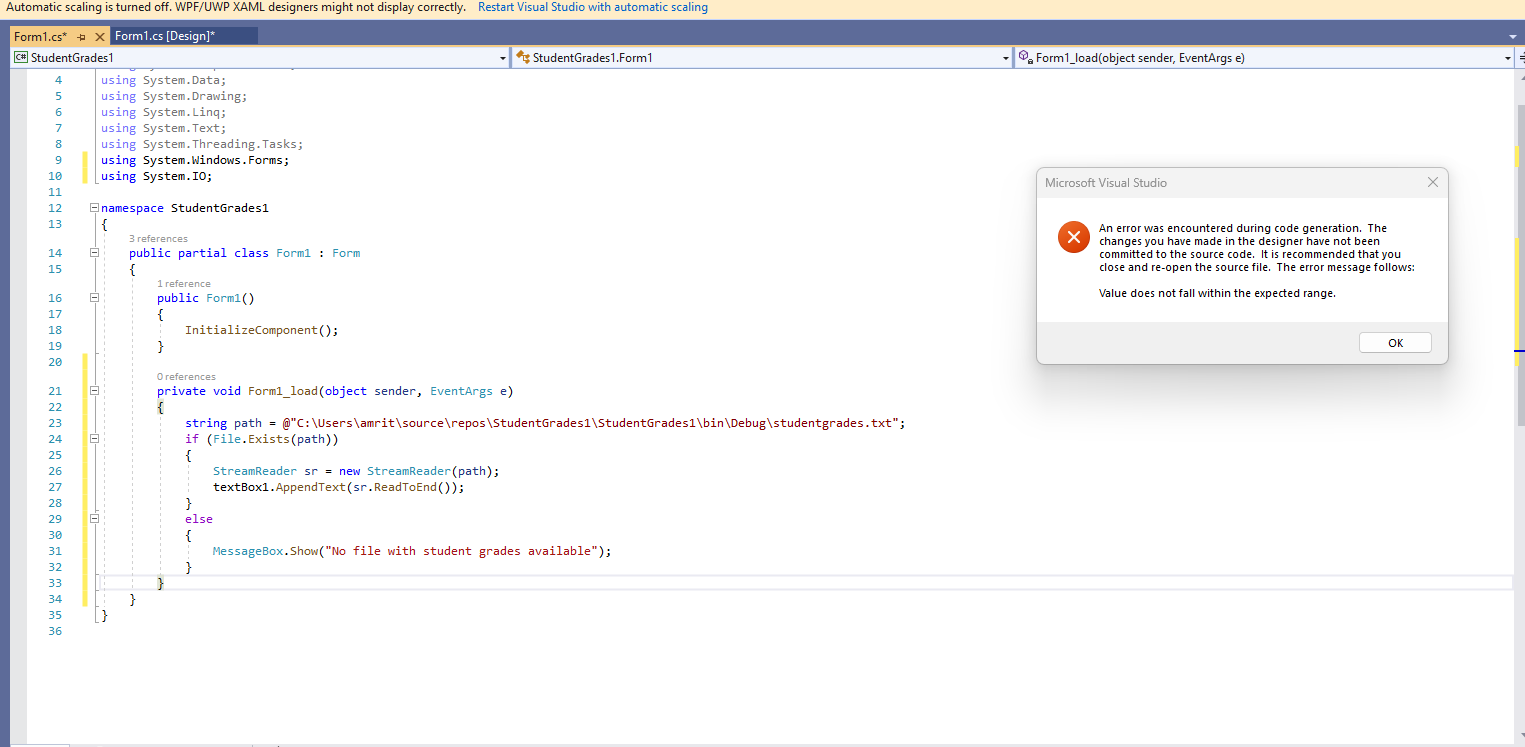The height and width of the screenshot is (747, 1525).
Task: Click the C# project icon beside StudentGrades1
Action: point(20,58)
